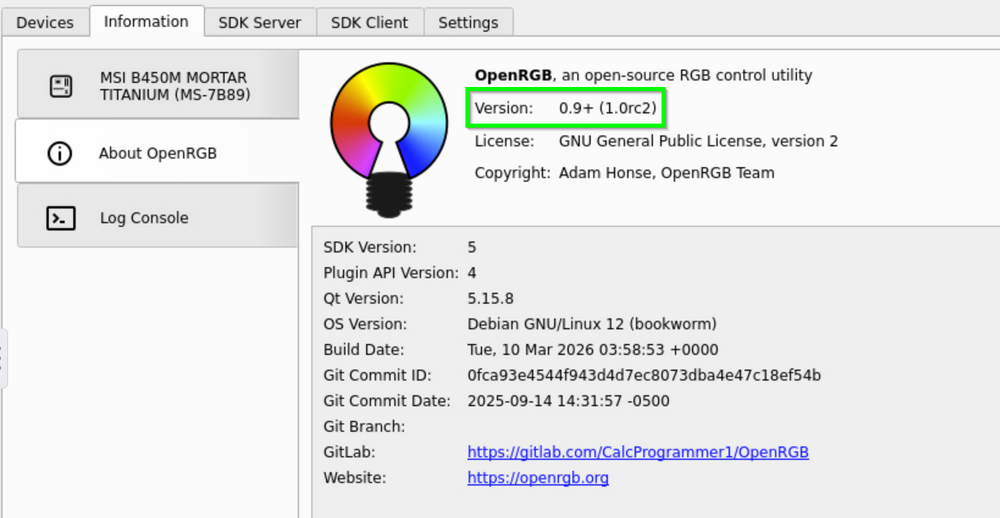Click the Git Commit Date 2025-09-14 value
Screen dimensions: 1000x518
tap(568, 401)
